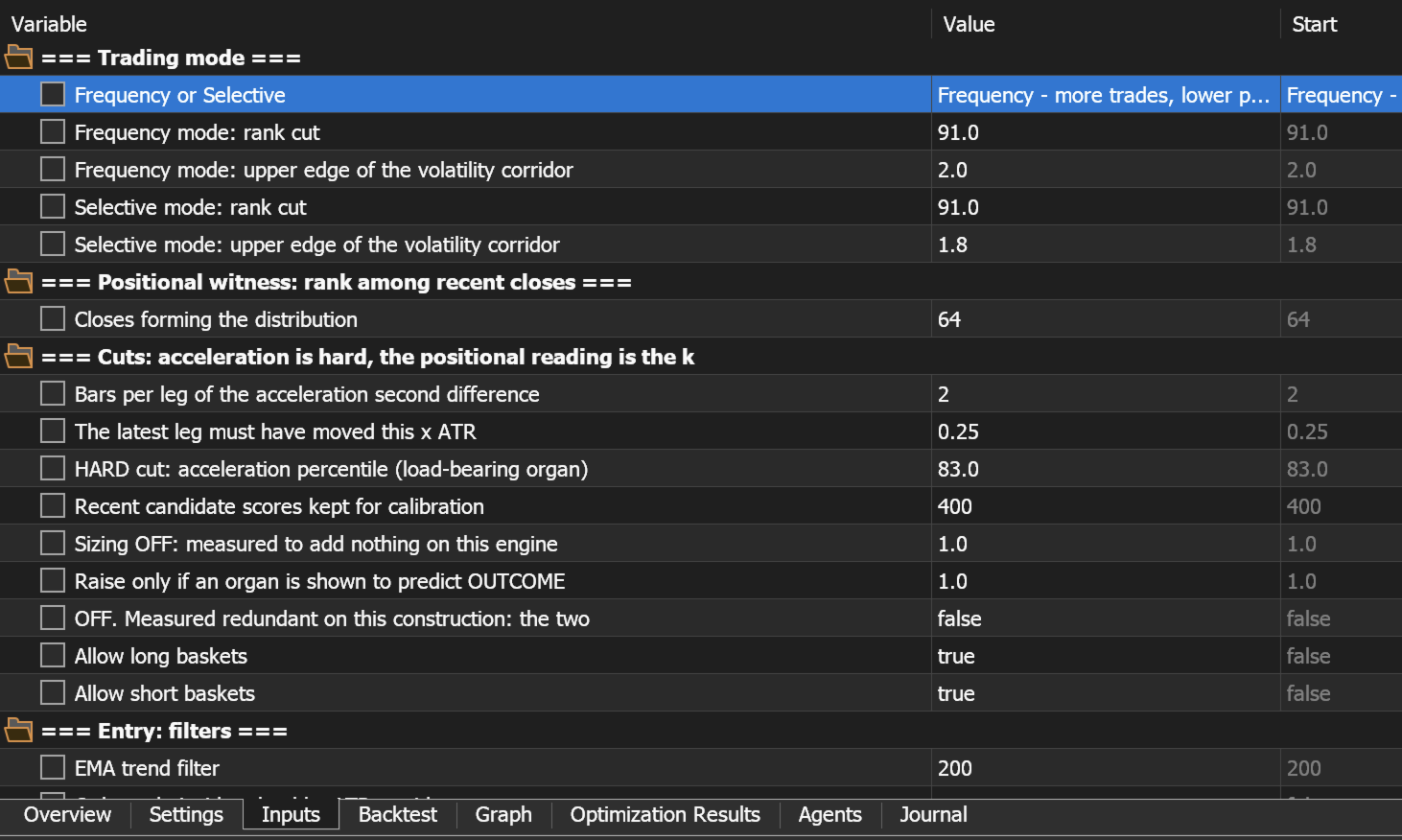Click the Start column header

click(x=1342, y=24)
